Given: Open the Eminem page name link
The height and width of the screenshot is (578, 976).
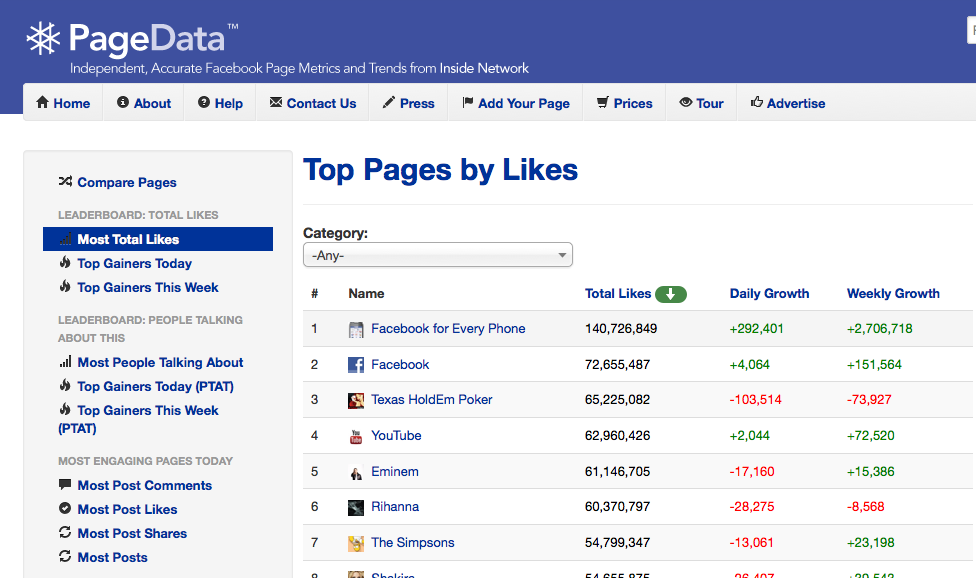Looking at the screenshot, I should tap(395, 472).
